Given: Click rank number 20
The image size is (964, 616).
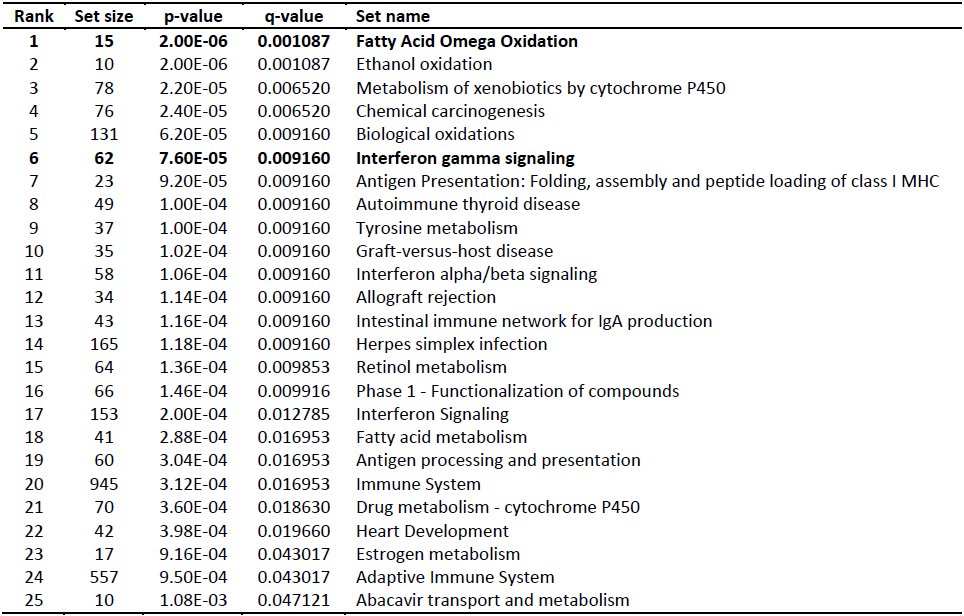Looking at the screenshot, I should [x=34, y=484].
